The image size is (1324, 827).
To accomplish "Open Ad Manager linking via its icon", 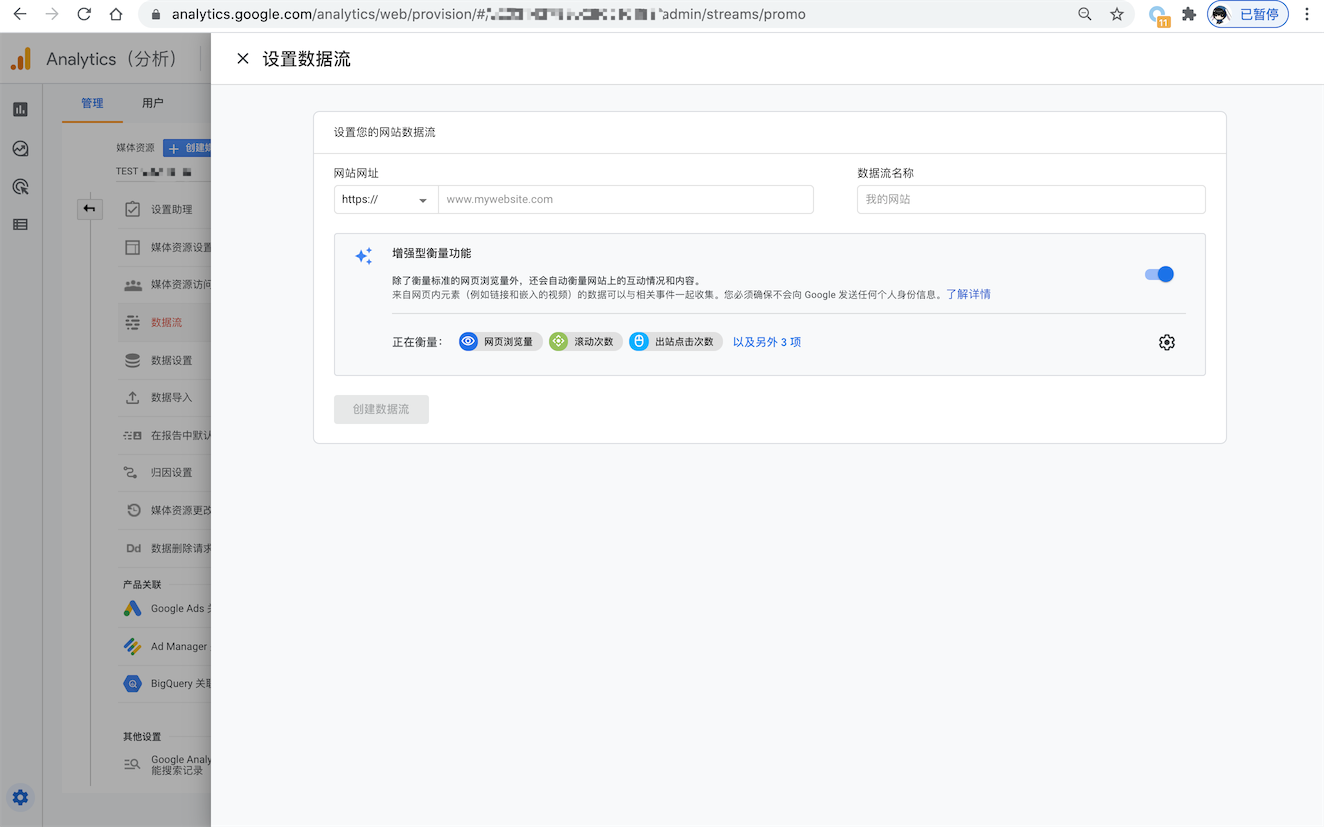I will [131, 645].
